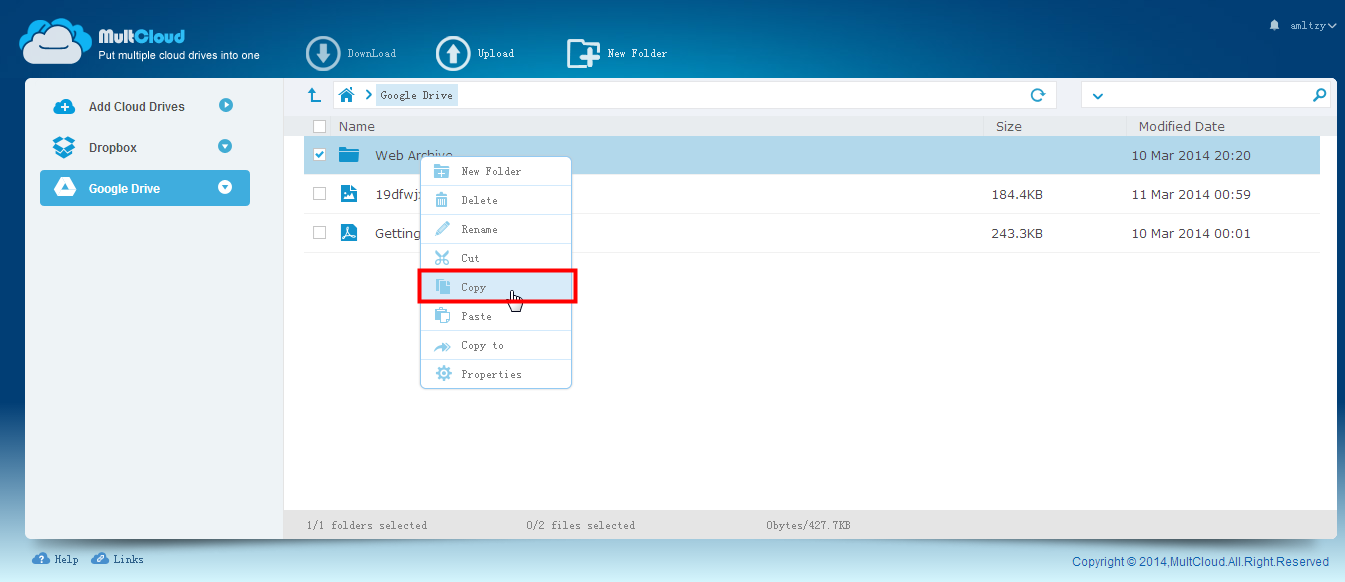
Task: Click the 243.3KB size value
Action: click(1017, 234)
